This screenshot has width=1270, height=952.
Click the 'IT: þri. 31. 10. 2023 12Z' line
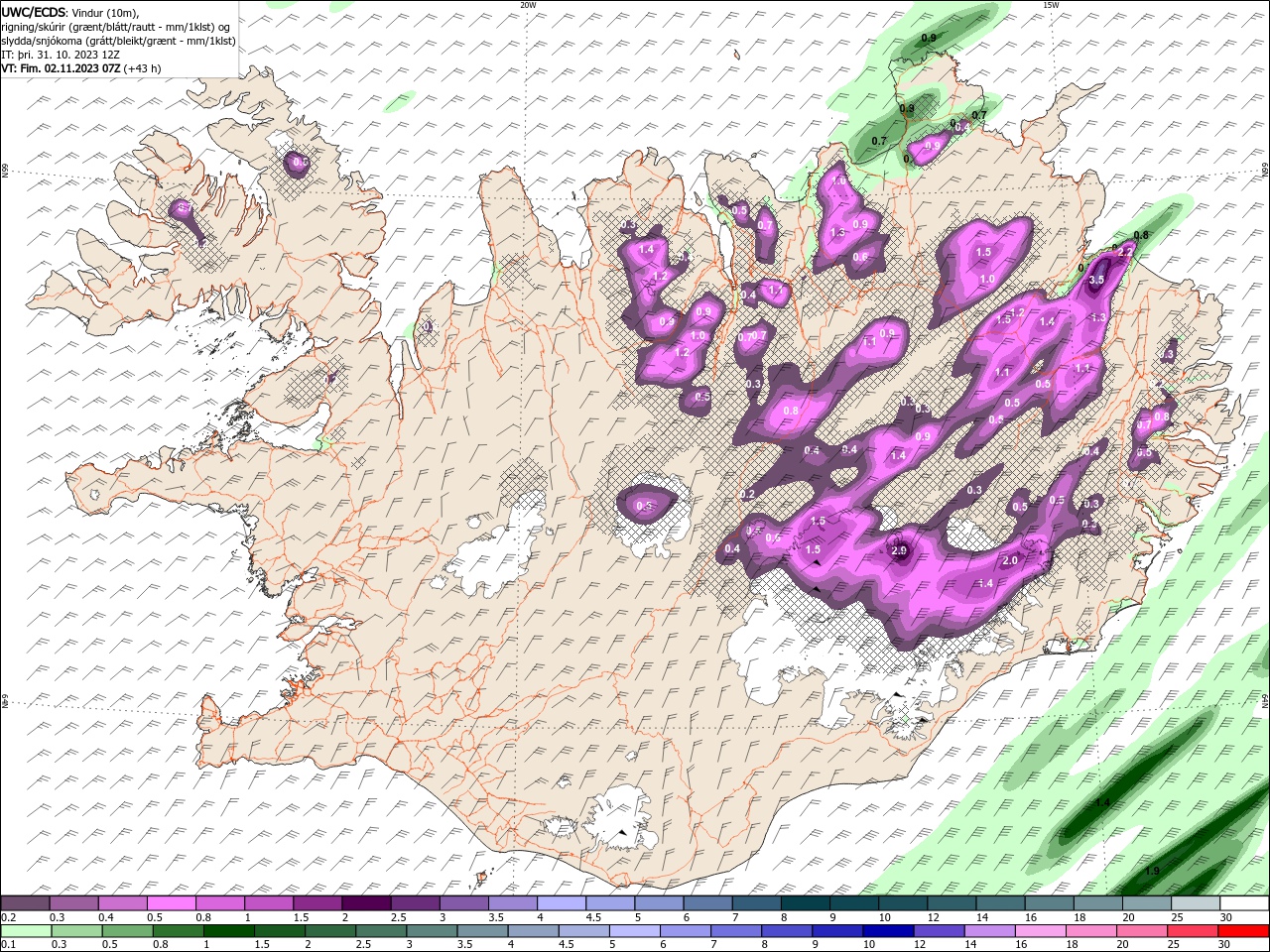pyautogui.click(x=61, y=55)
